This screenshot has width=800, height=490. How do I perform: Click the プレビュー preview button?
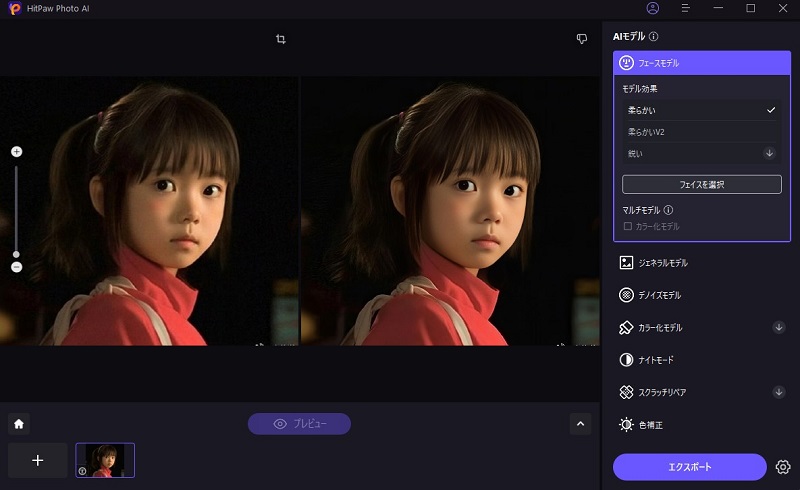click(x=299, y=424)
